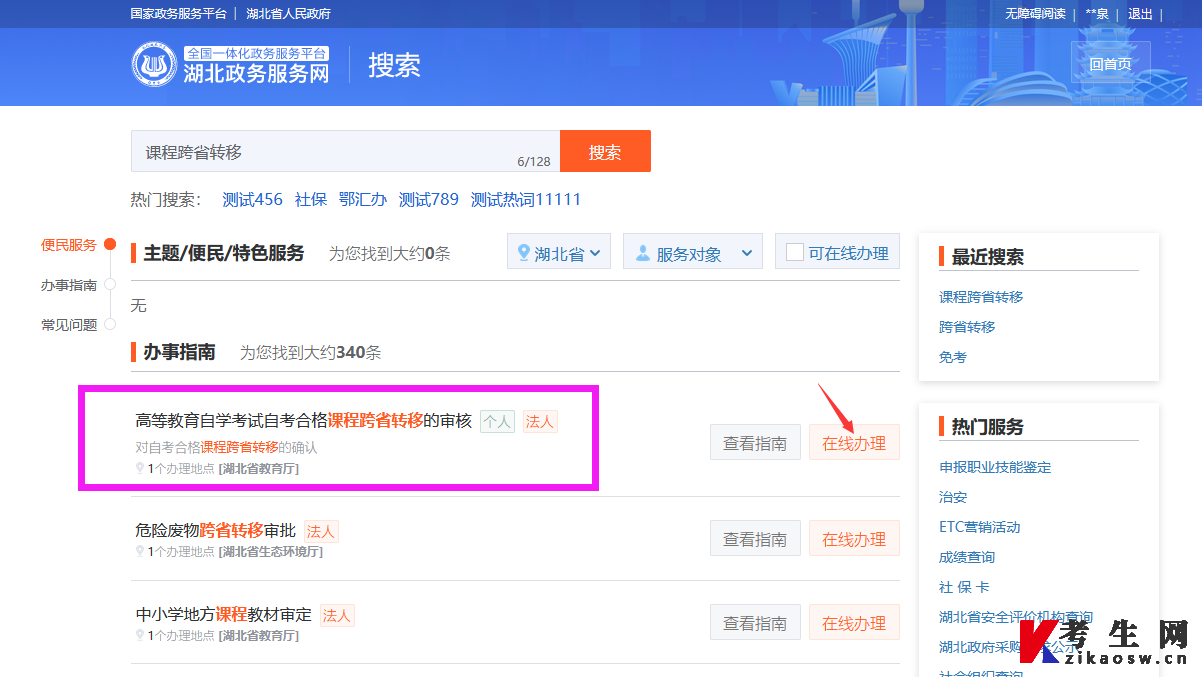Jump to 办事指南 in side navigation
The image size is (1202, 677).
[69, 285]
